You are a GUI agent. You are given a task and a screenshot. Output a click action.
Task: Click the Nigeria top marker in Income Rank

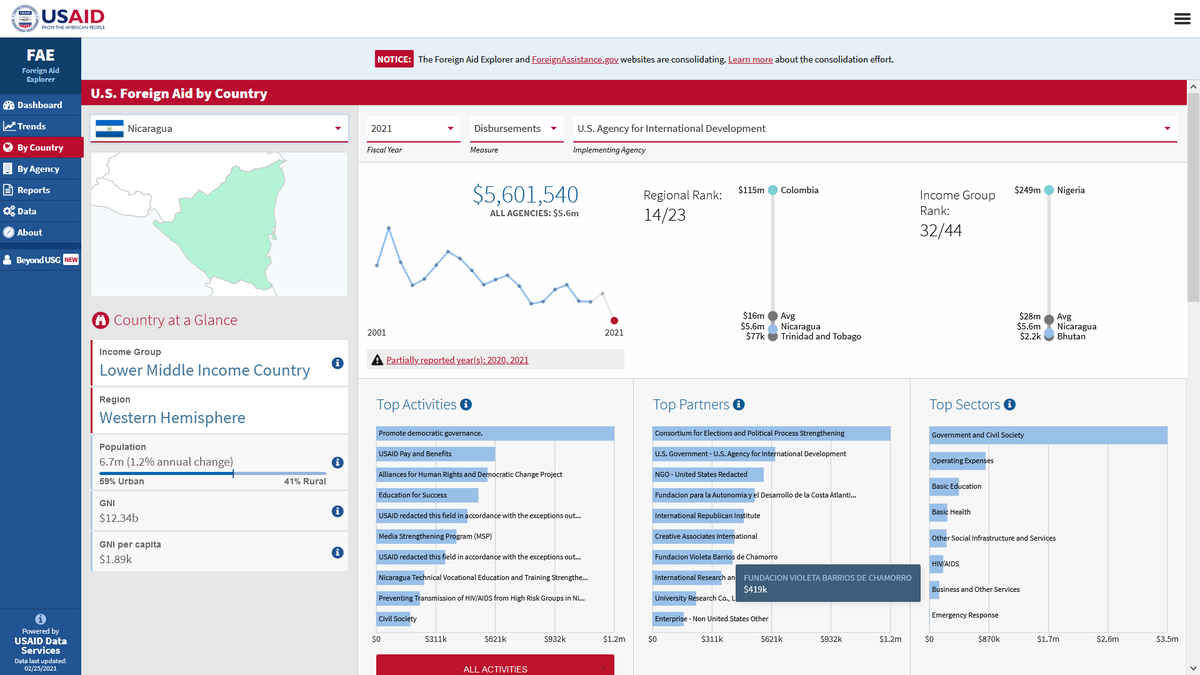1048,190
